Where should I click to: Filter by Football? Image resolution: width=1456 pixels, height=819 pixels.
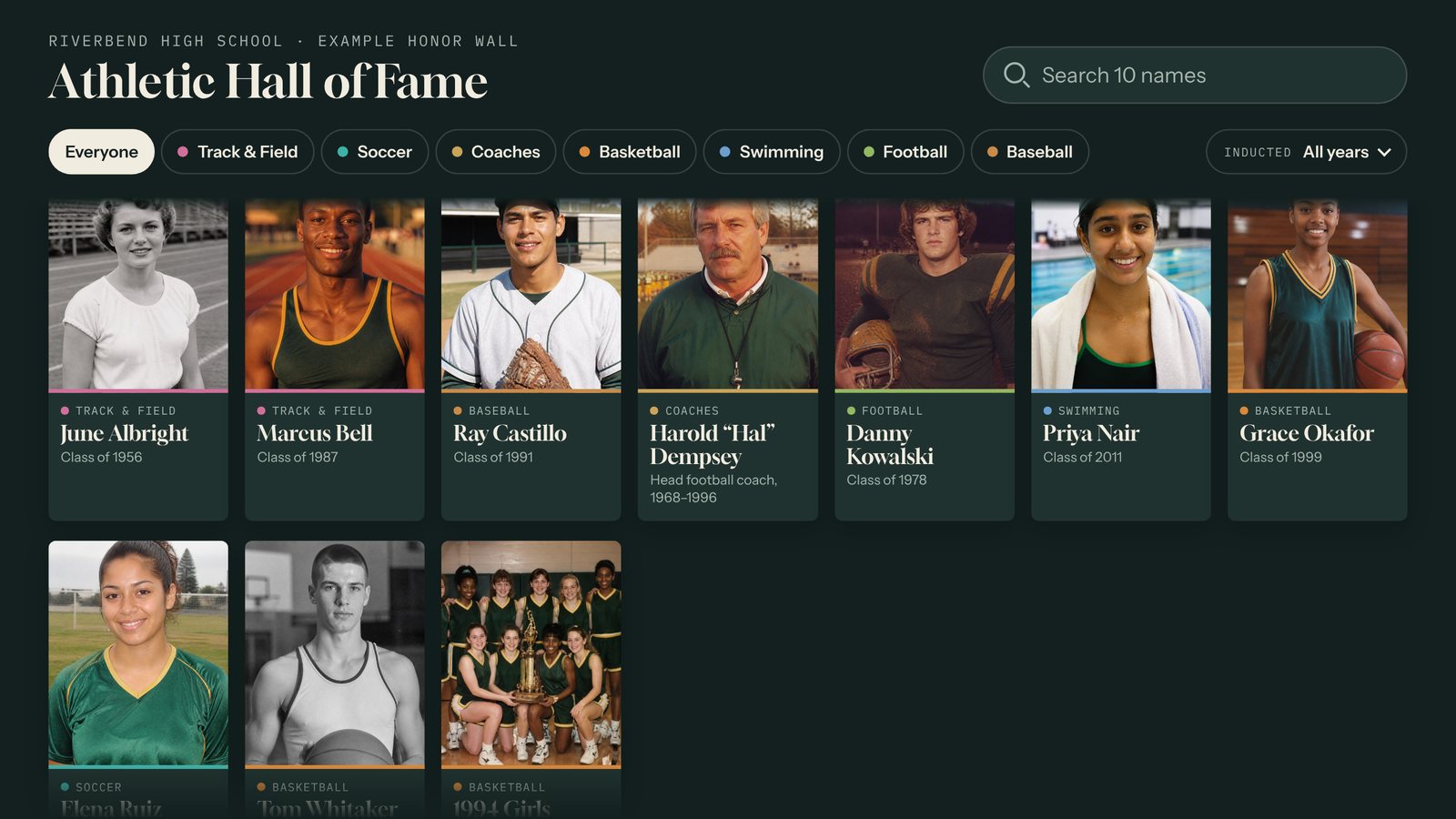(905, 152)
